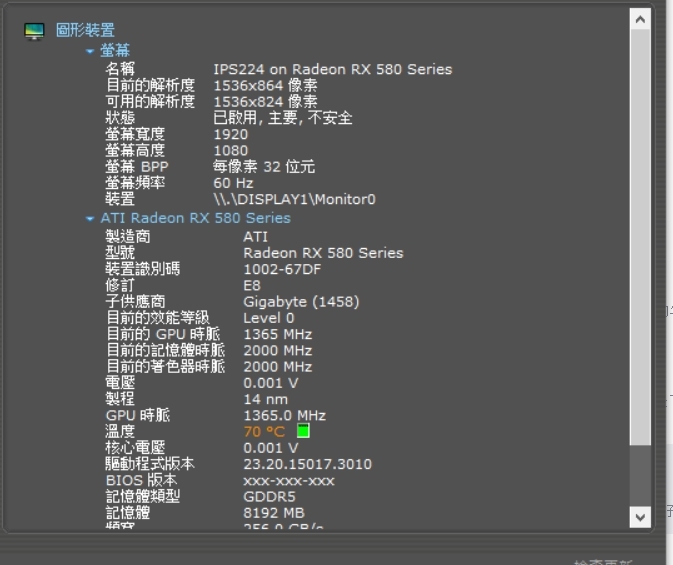Select the 核心電壓 value 0.001 V
This screenshot has height=565, width=673.
tap(271, 448)
